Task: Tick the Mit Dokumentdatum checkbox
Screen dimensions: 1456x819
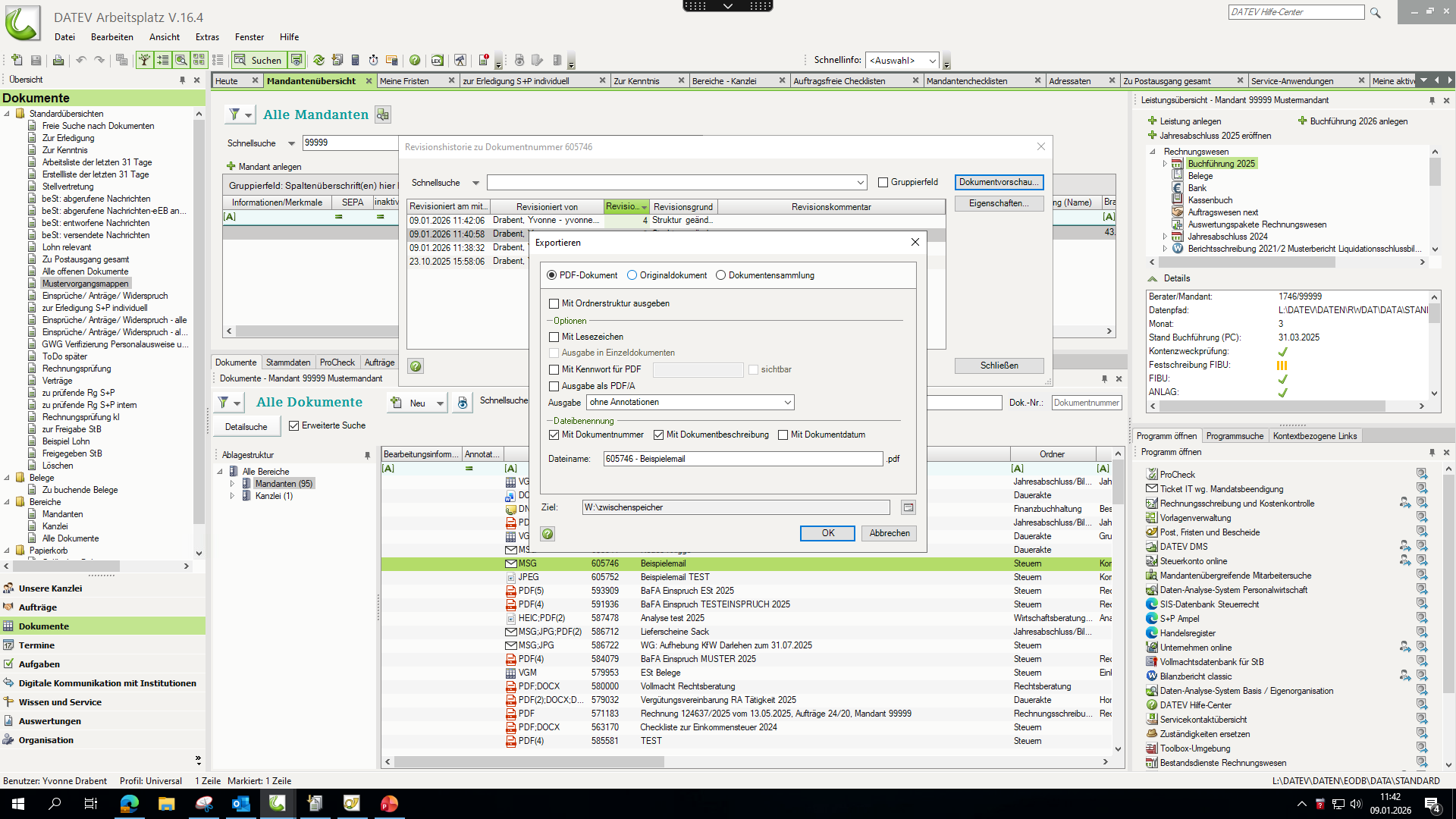Action: click(783, 435)
